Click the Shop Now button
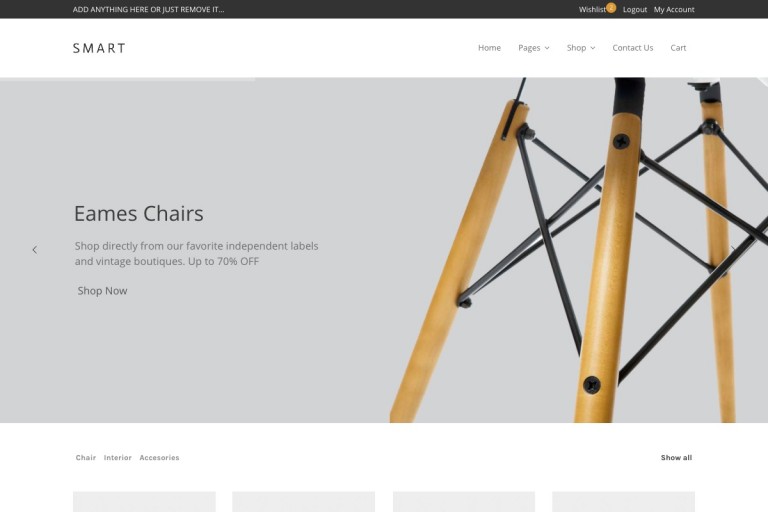This screenshot has height=512, width=768. tap(102, 291)
